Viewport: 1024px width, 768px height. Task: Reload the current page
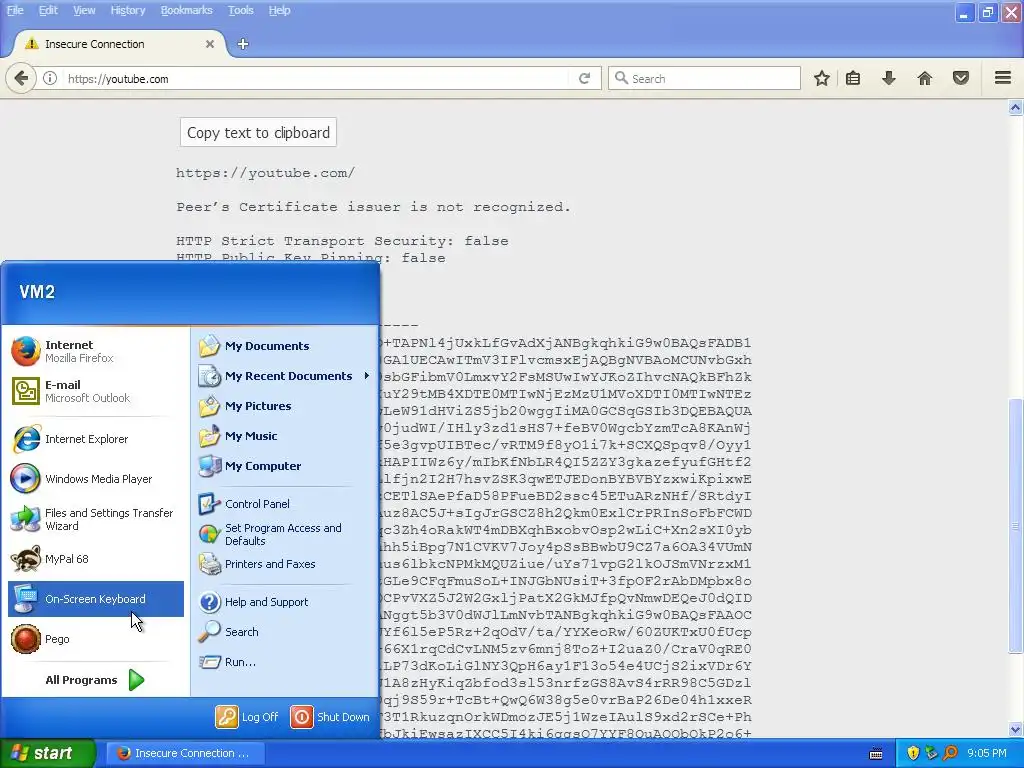584,78
